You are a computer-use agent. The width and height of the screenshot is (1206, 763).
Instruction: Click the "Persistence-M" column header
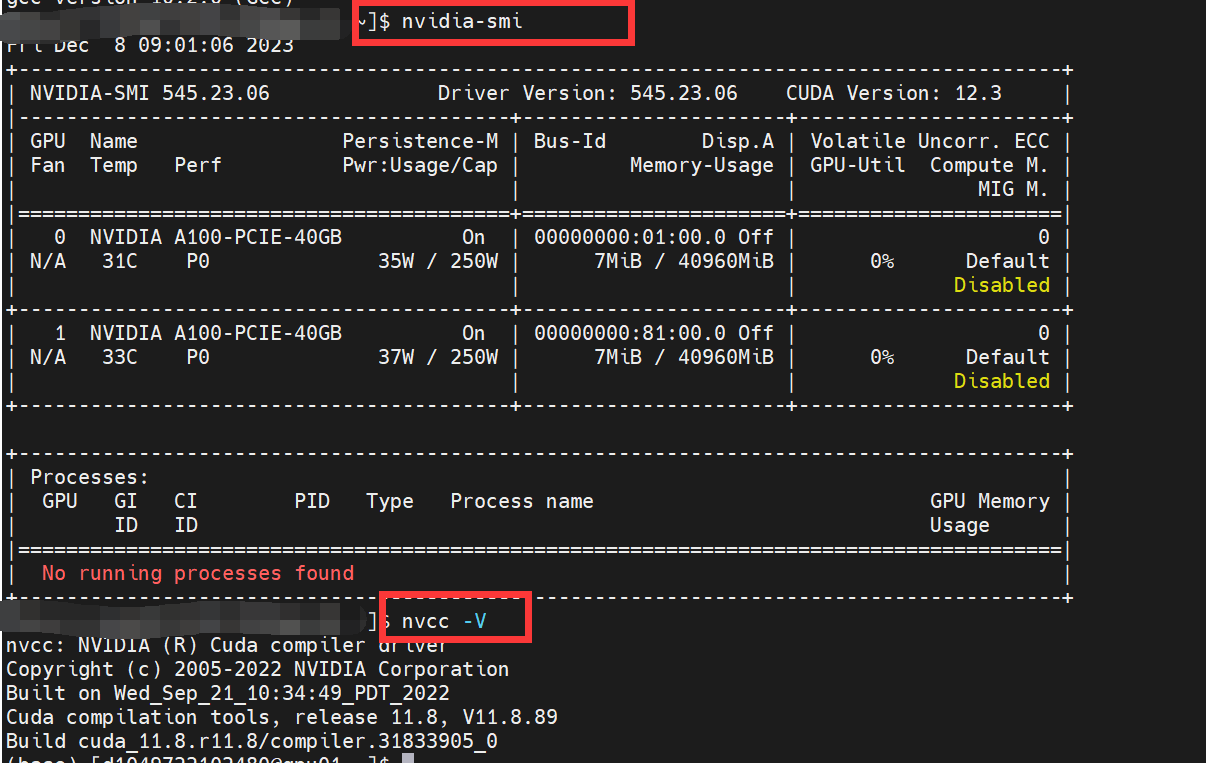pos(420,141)
